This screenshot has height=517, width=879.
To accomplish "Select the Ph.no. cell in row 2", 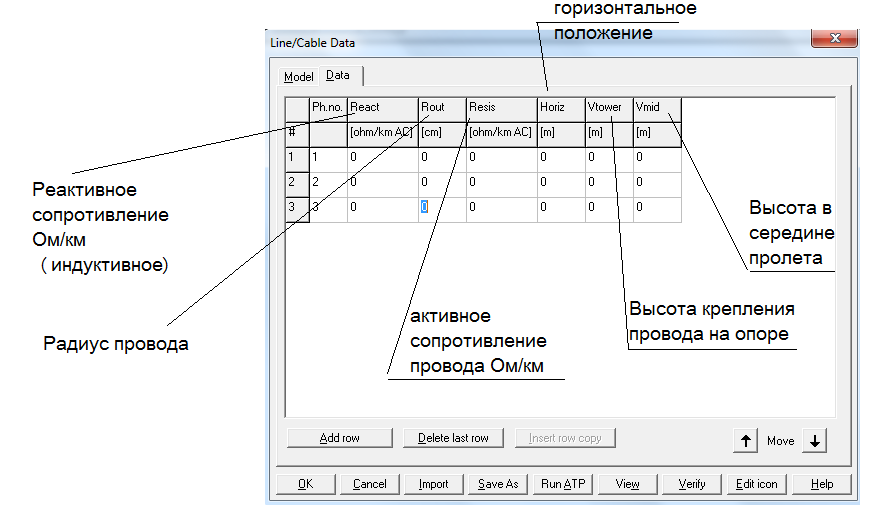I will pyautogui.click(x=329, y=184).
